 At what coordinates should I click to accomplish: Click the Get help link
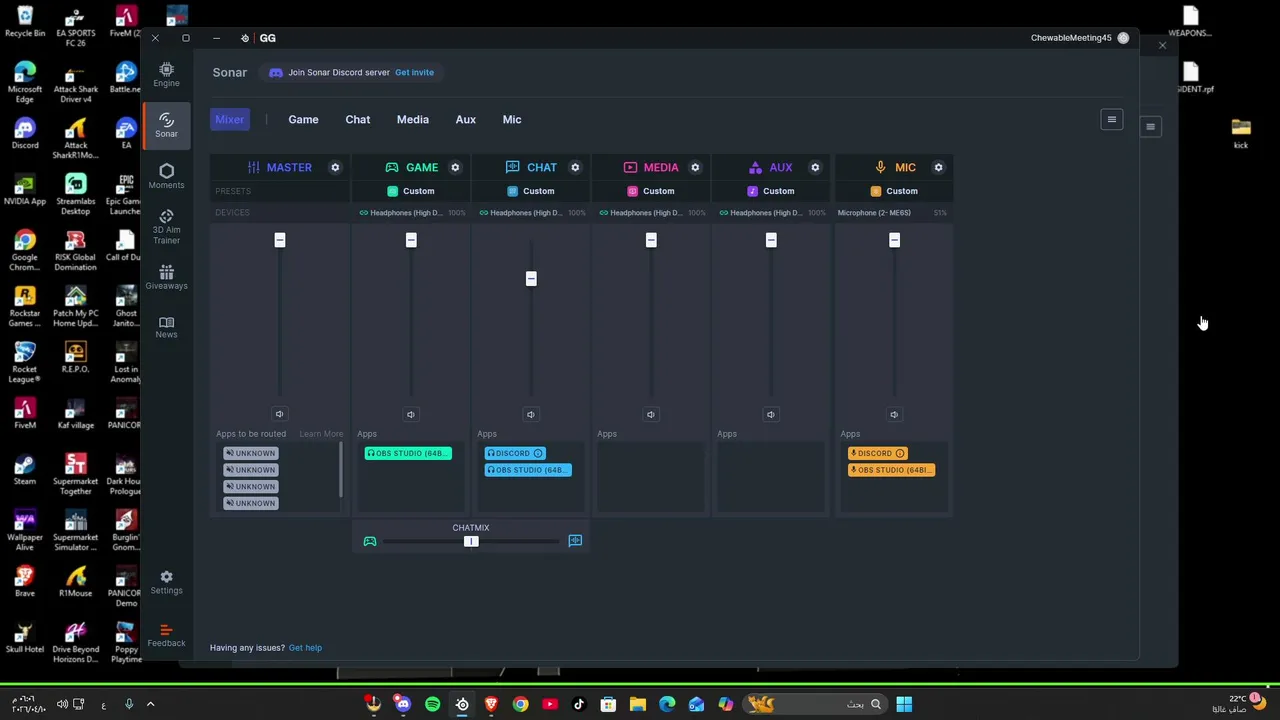click(x=305, y=648)
